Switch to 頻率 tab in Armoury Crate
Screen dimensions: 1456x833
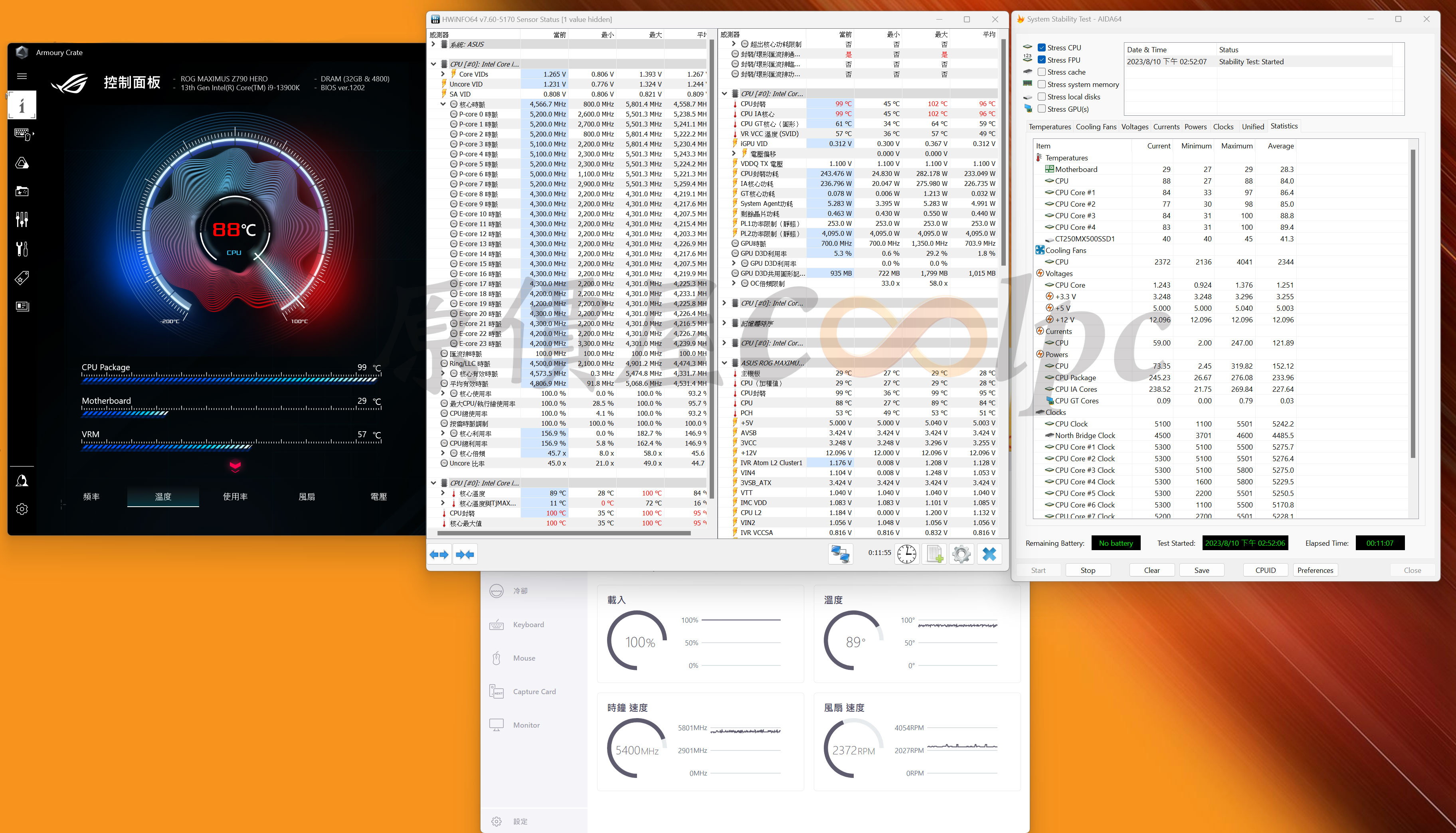click(91, 497)
